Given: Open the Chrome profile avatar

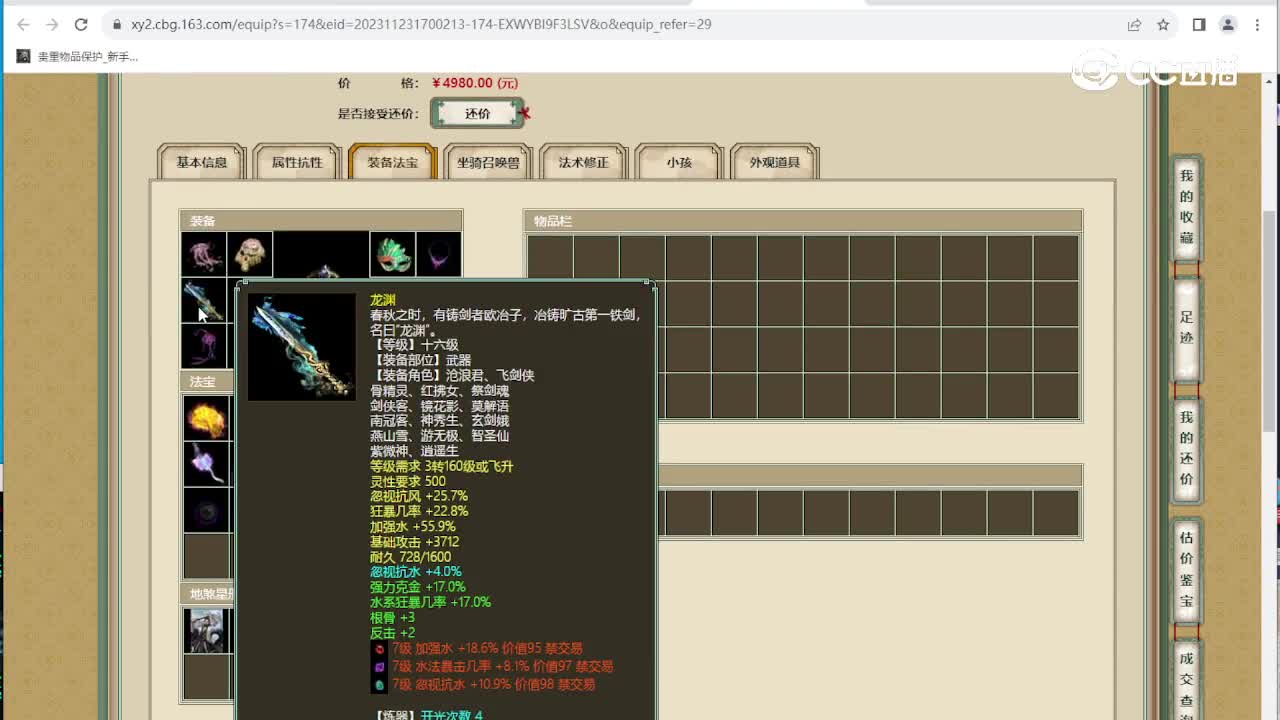Looking at the screenshot, I should 1228,24.
